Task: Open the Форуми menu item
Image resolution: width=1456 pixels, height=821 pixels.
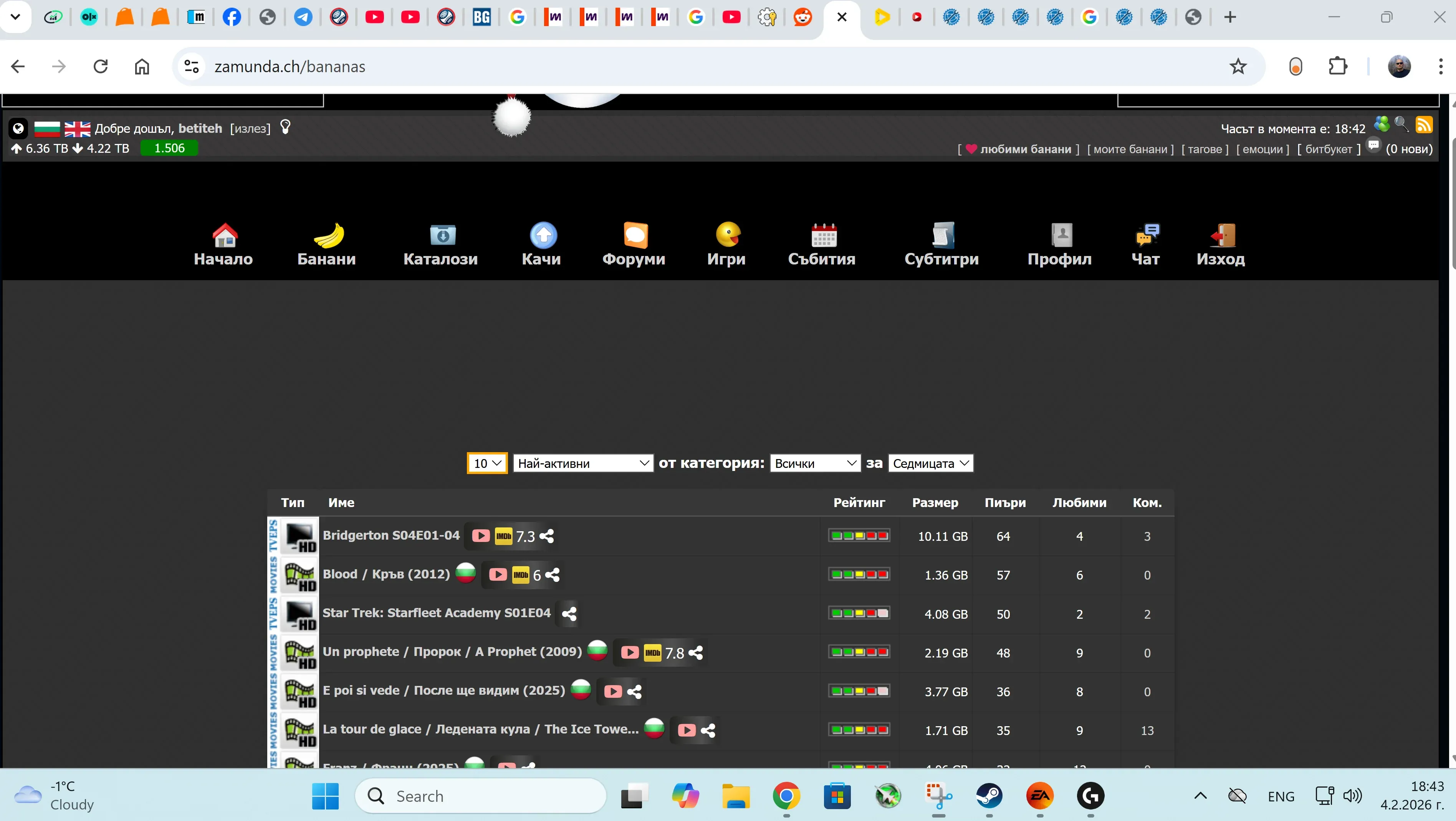Action: click(x=634, y=259)
